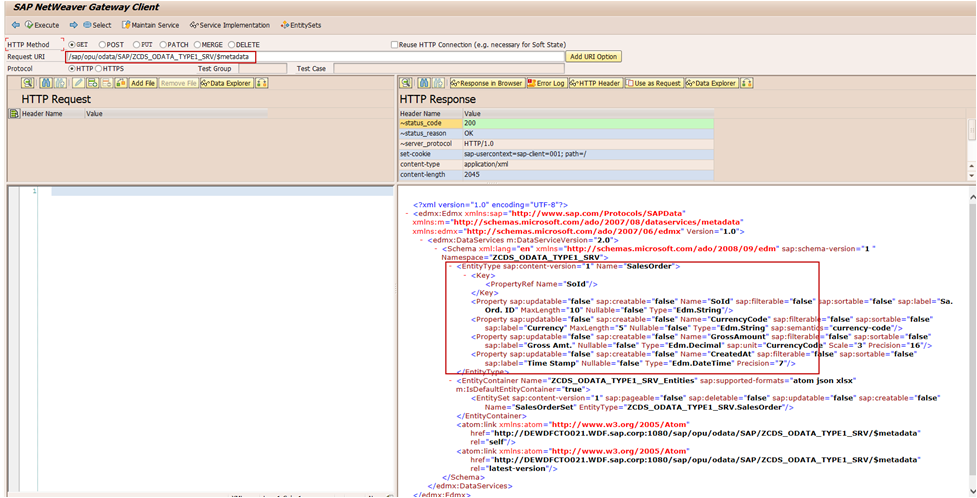Click the Find binoculars icon in HTTP Request toolbar

pyautogui.click(x=45, y=83)
